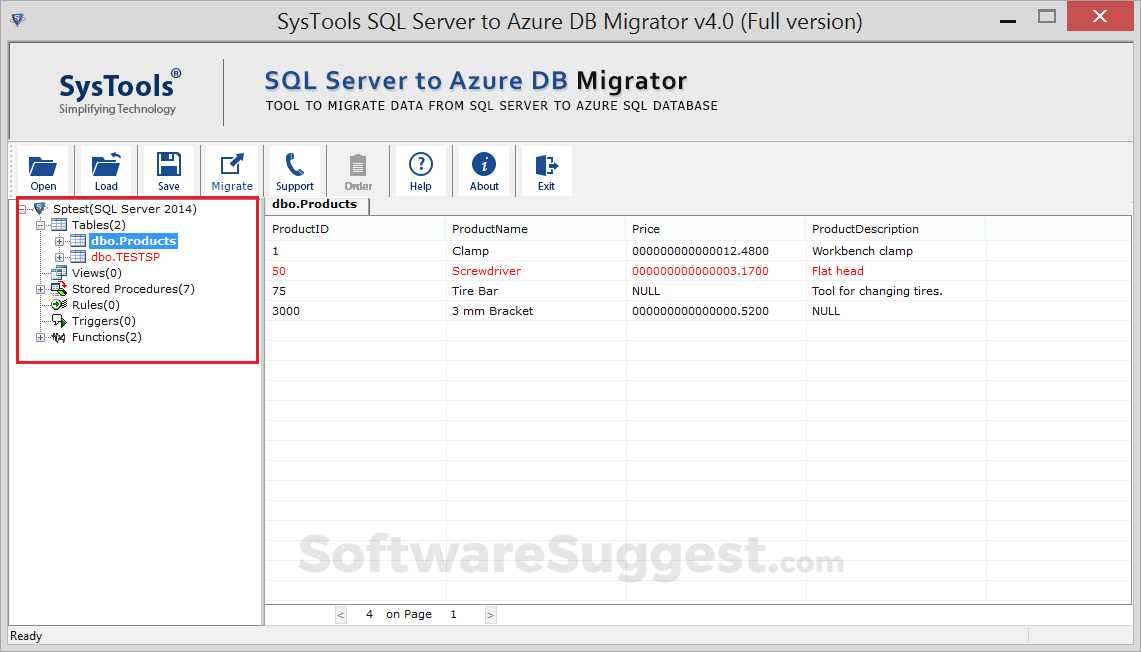Collapse the Tables(2) tree node

point(41,225)
